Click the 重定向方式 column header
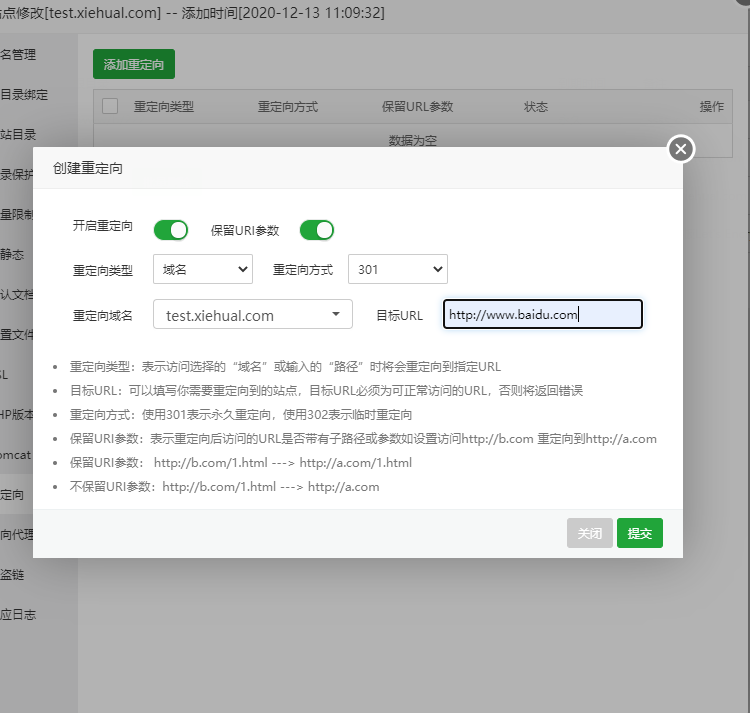 287,107
